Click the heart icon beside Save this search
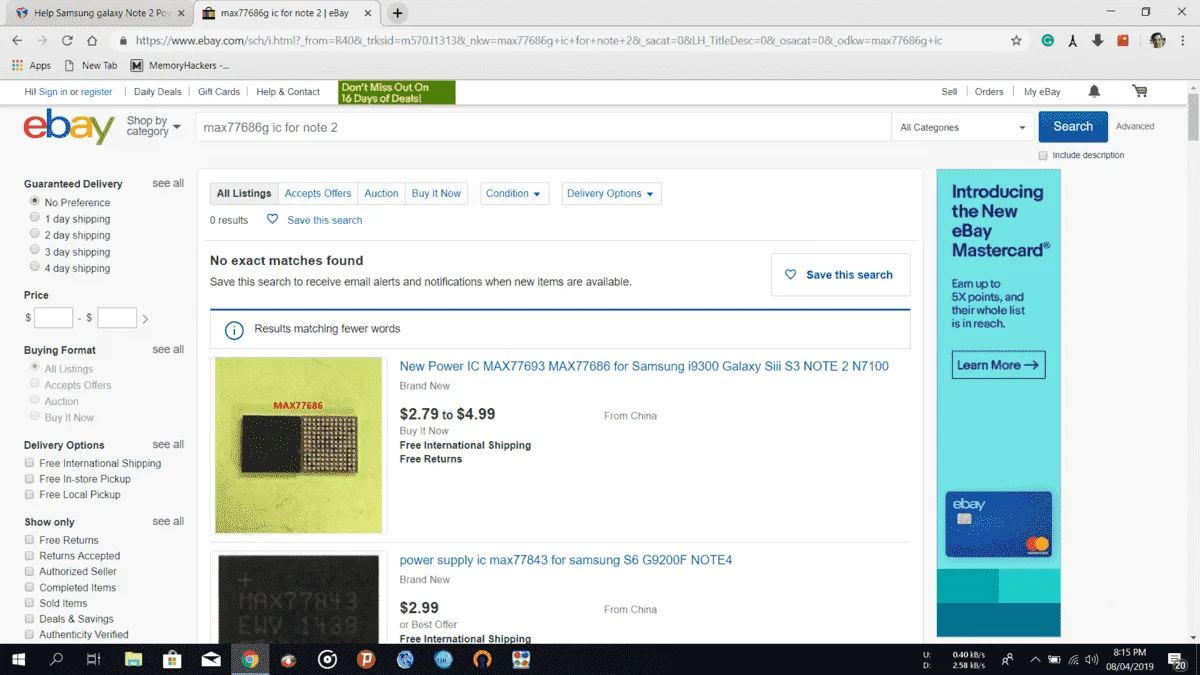Image resolution: width=1200 pixels, height=675 pixels. (x=272, y=219)
